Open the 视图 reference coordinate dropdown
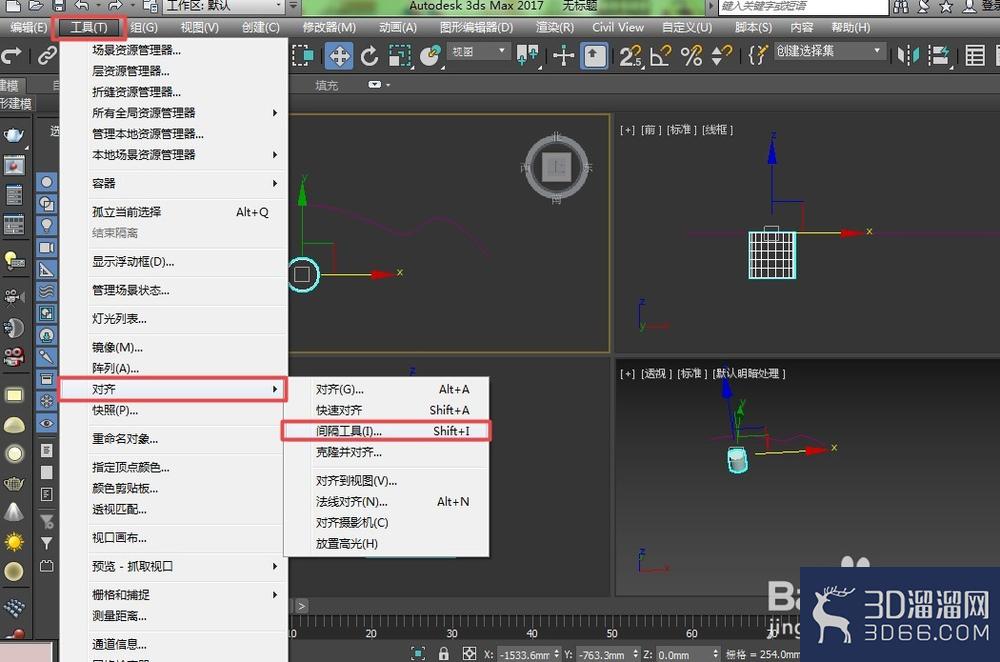 coord(478,52)
